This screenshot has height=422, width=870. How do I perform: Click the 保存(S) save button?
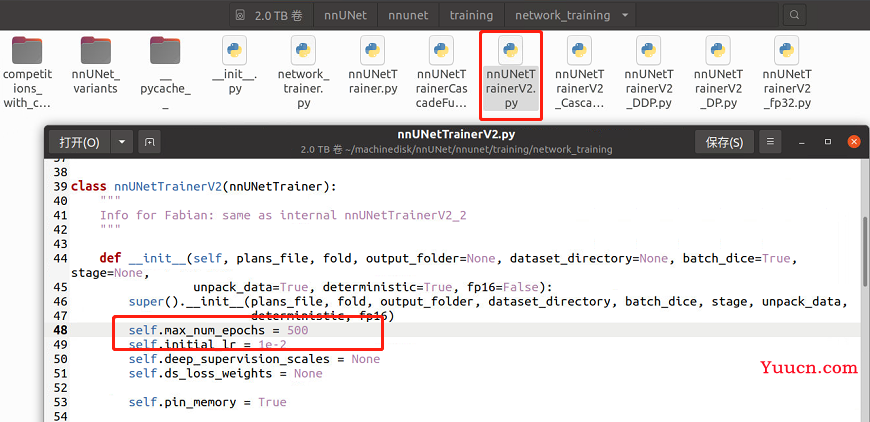click(724, 142)
